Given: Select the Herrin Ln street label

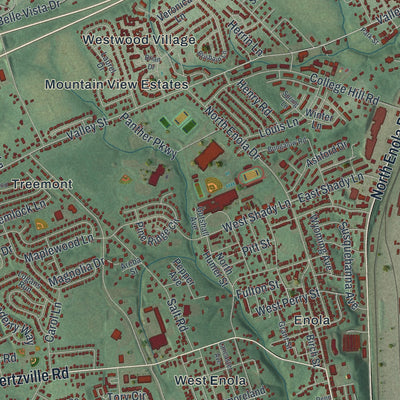Looking at the screenshot, I should coord(246,38).
